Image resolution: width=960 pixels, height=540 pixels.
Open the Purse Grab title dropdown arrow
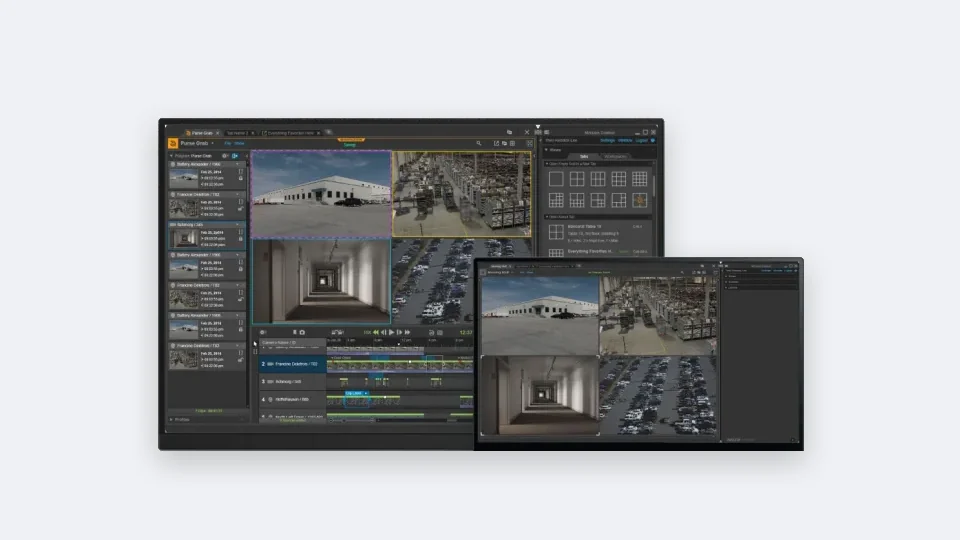point(212,143)
